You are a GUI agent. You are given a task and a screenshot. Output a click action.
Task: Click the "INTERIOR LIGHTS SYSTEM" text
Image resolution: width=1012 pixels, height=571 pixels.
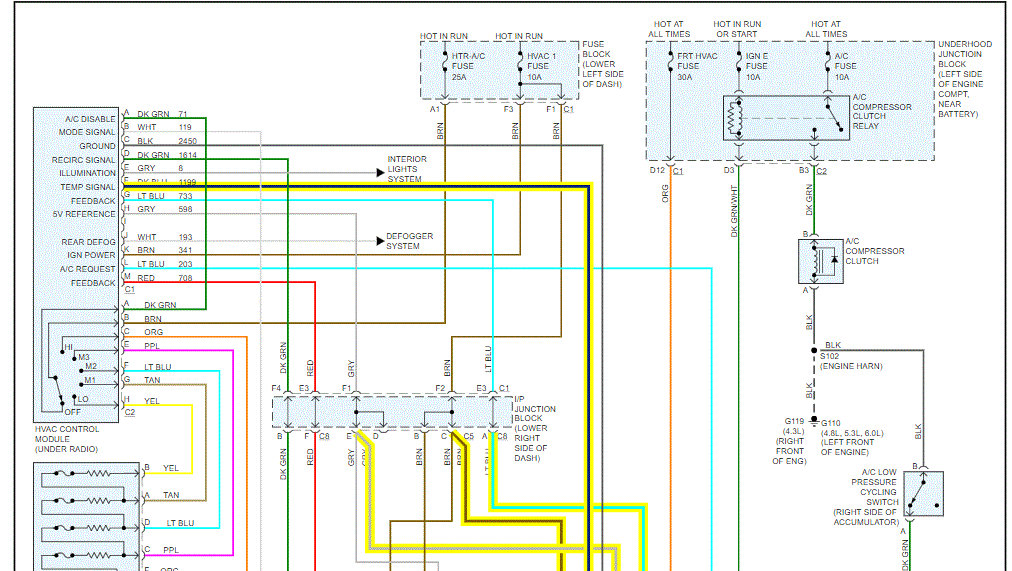point(407,169)
